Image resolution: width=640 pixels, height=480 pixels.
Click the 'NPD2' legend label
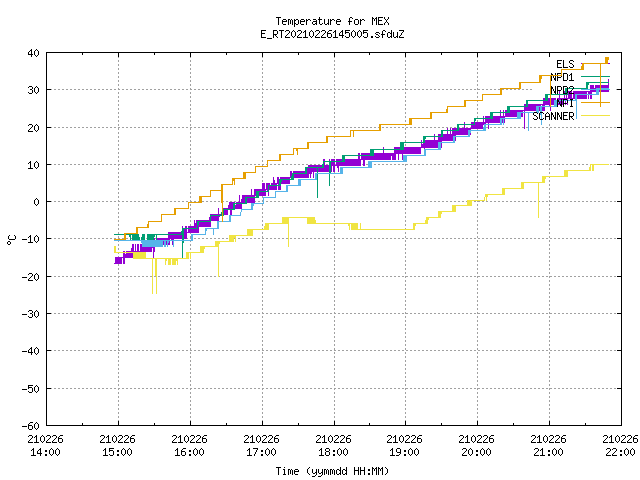562,90
